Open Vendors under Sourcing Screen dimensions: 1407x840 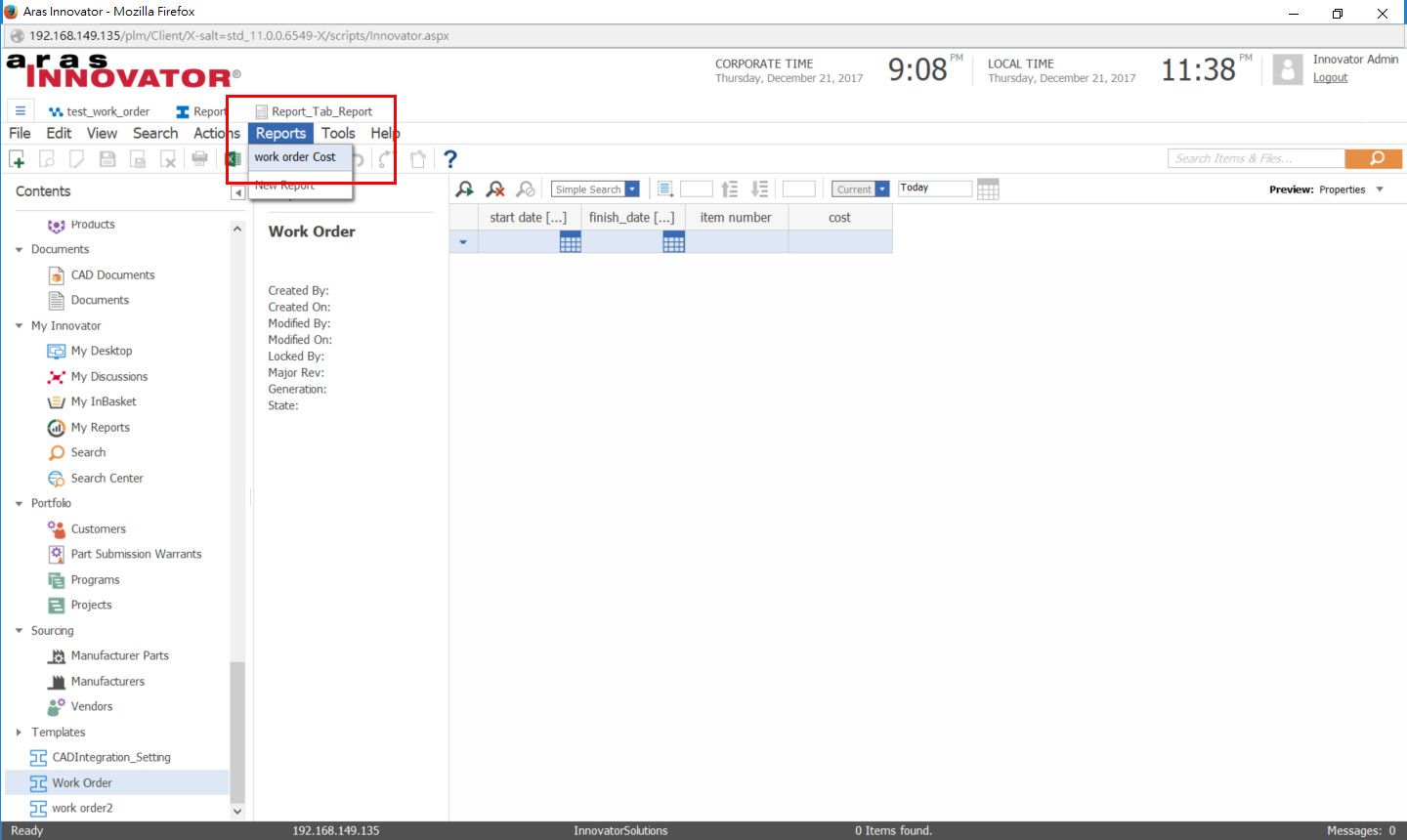[91, 707]
